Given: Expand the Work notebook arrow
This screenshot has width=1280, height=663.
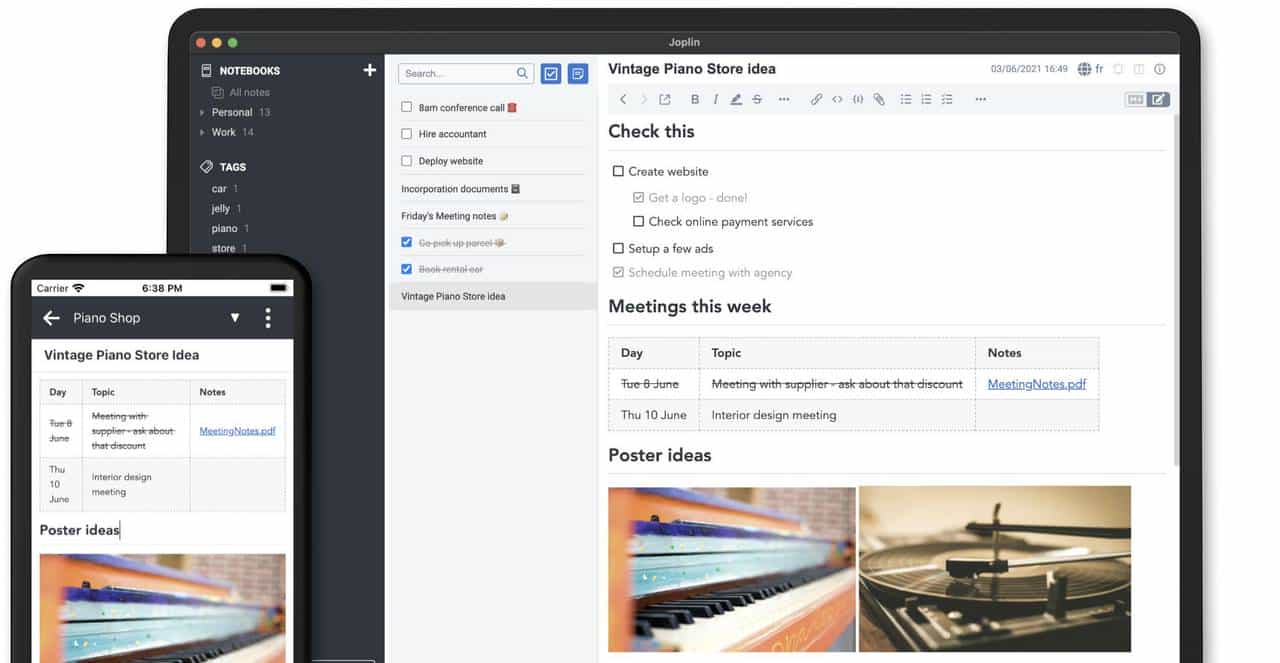Looking at the screenshot, I should point(202,133).
